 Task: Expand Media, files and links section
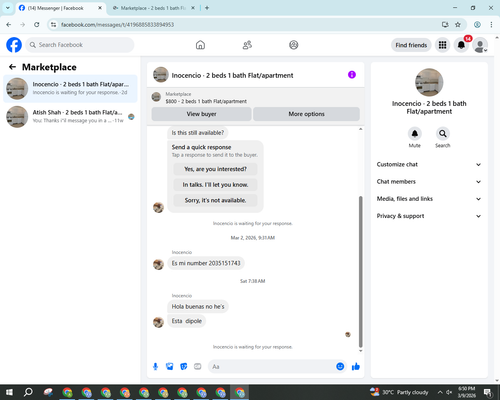point(429,199)
